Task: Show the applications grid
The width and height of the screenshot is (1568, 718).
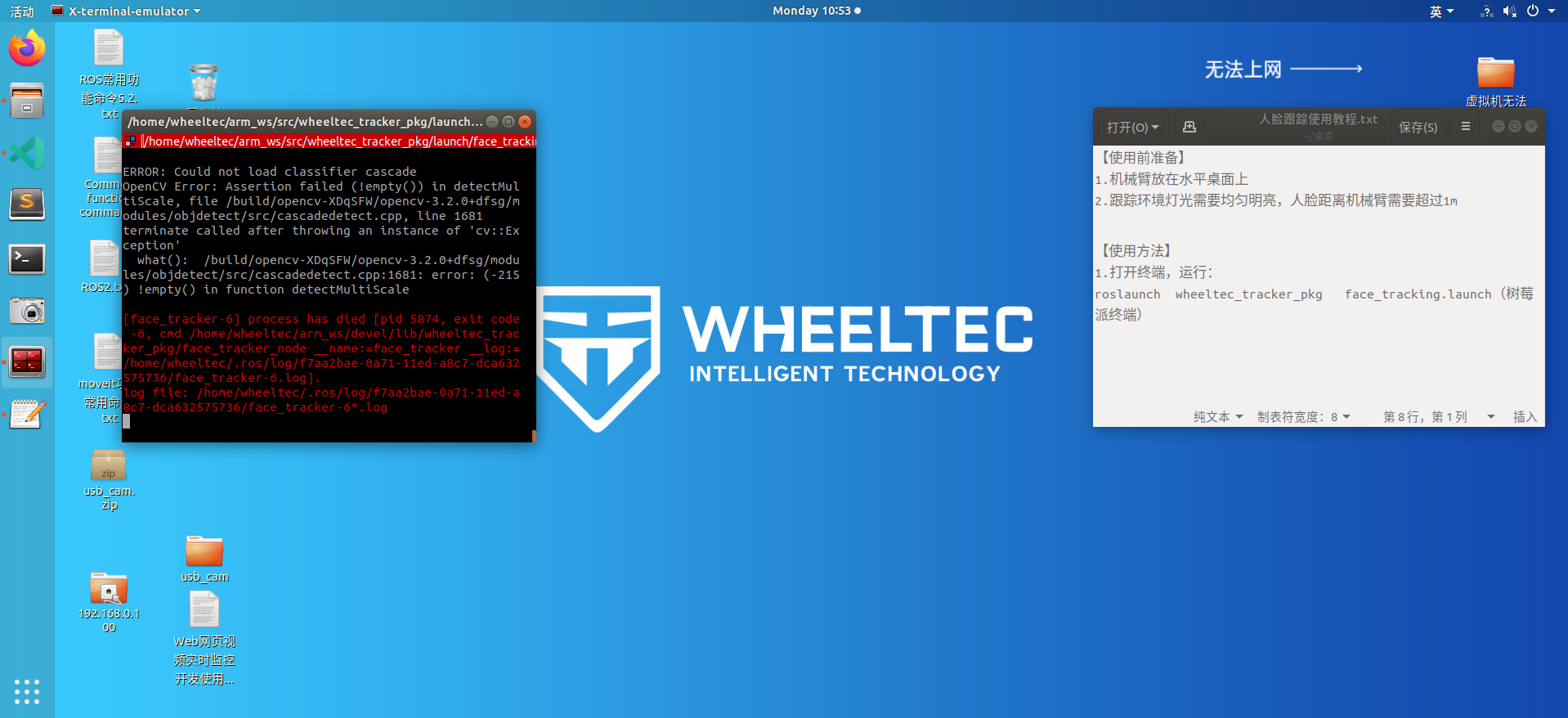Action: tap(27, 691)
